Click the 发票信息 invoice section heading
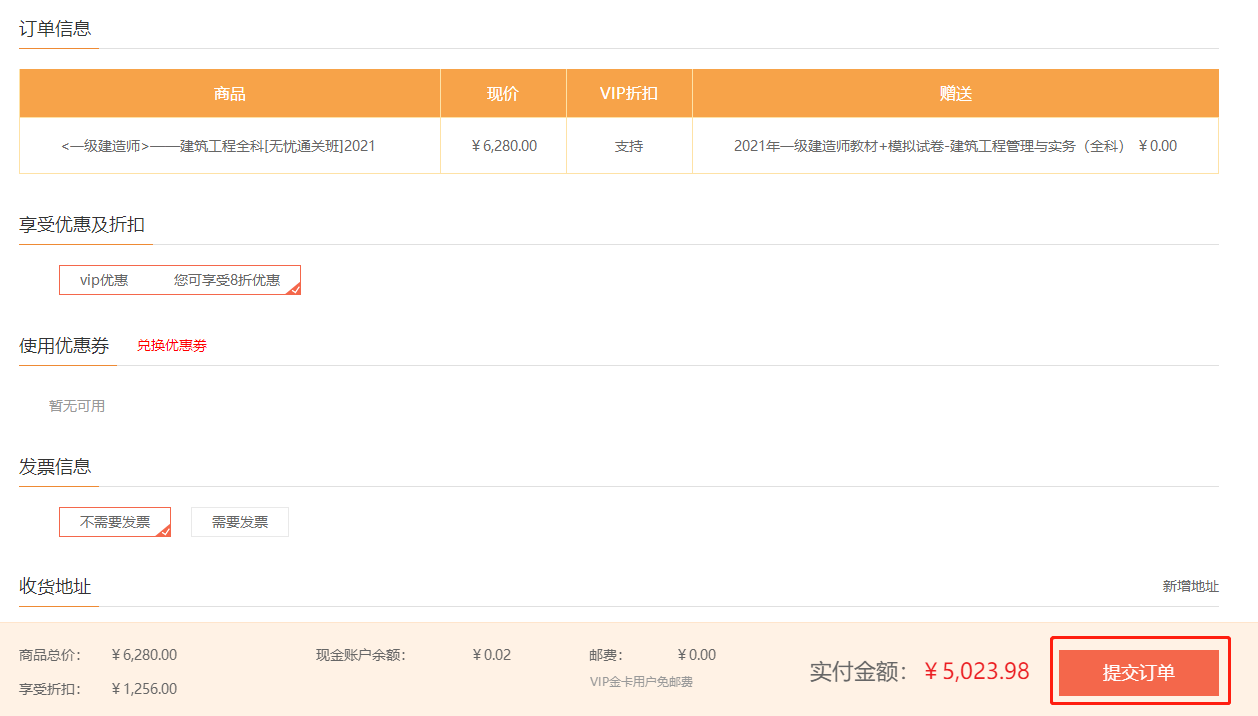 [x=53, y=467]
